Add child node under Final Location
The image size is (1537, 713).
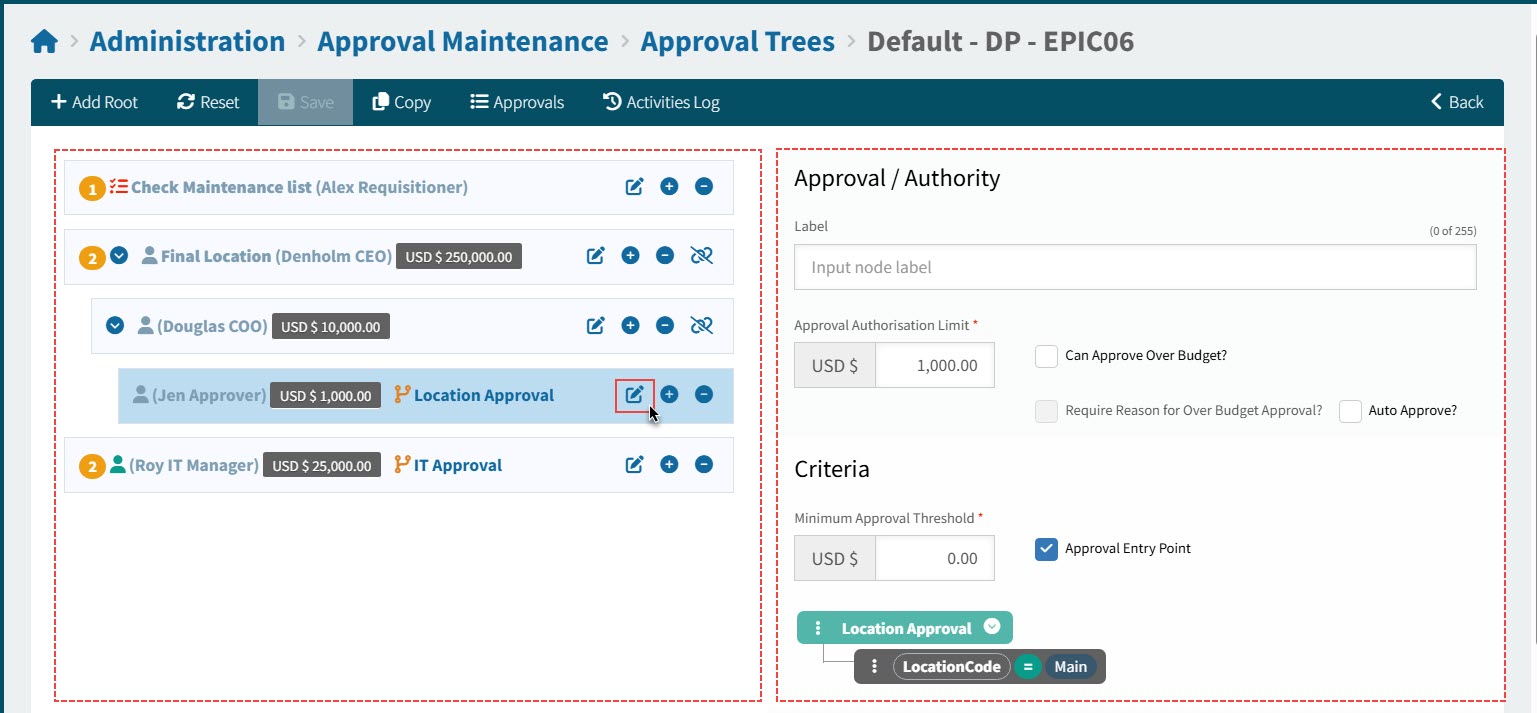tap(630, 256)
